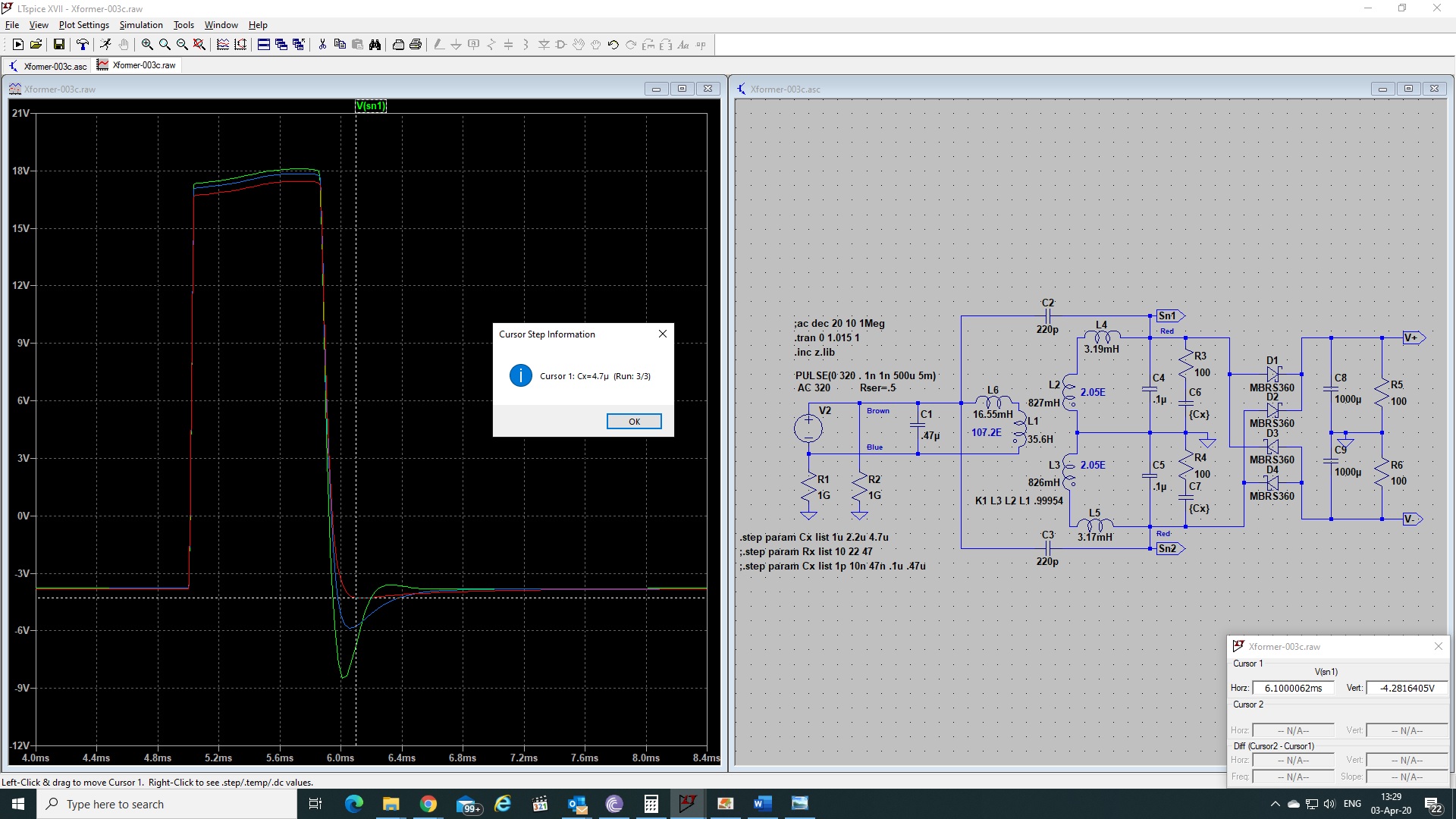Click the .step param Cx list directive

coord(814,537)
